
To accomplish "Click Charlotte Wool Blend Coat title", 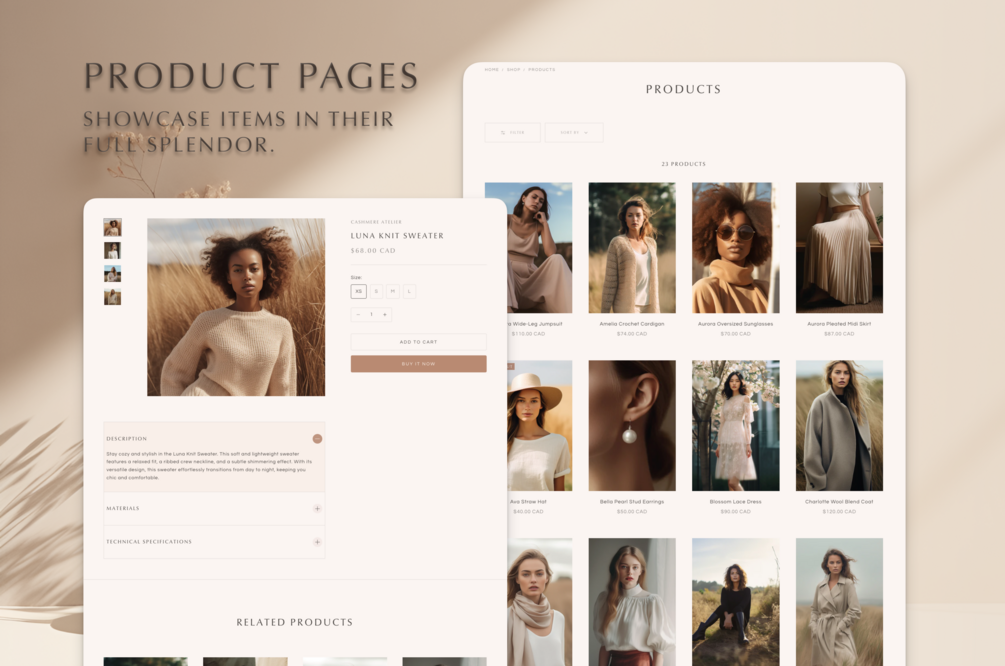I will click(839, 502).
